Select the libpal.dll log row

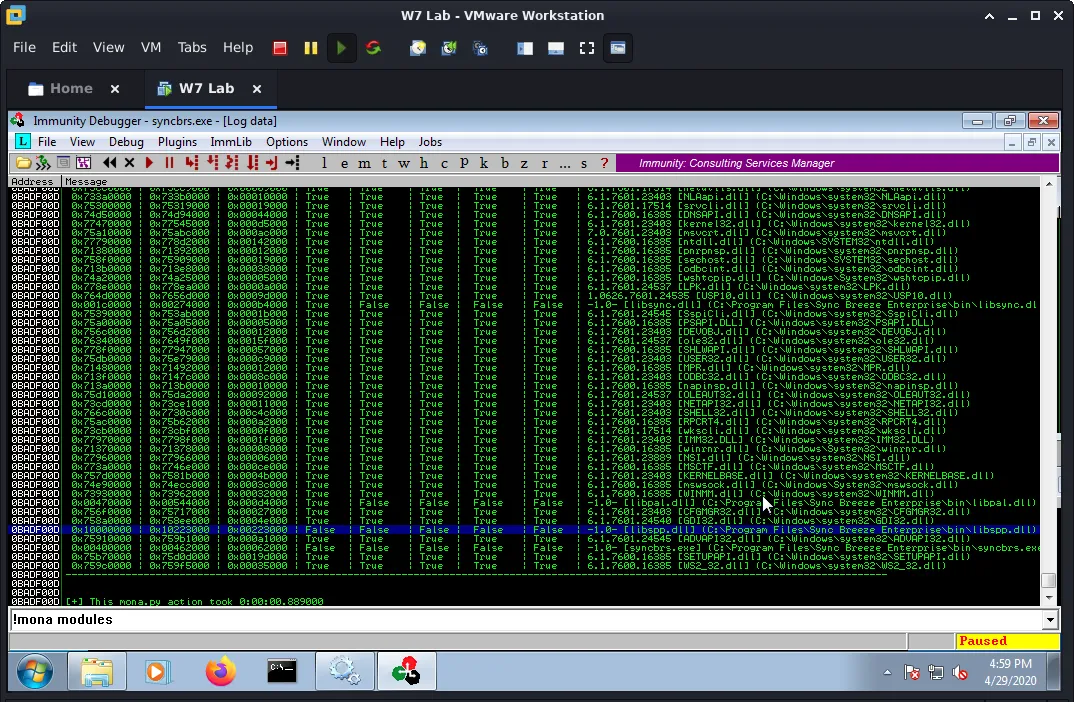click(x=525, y=503)
